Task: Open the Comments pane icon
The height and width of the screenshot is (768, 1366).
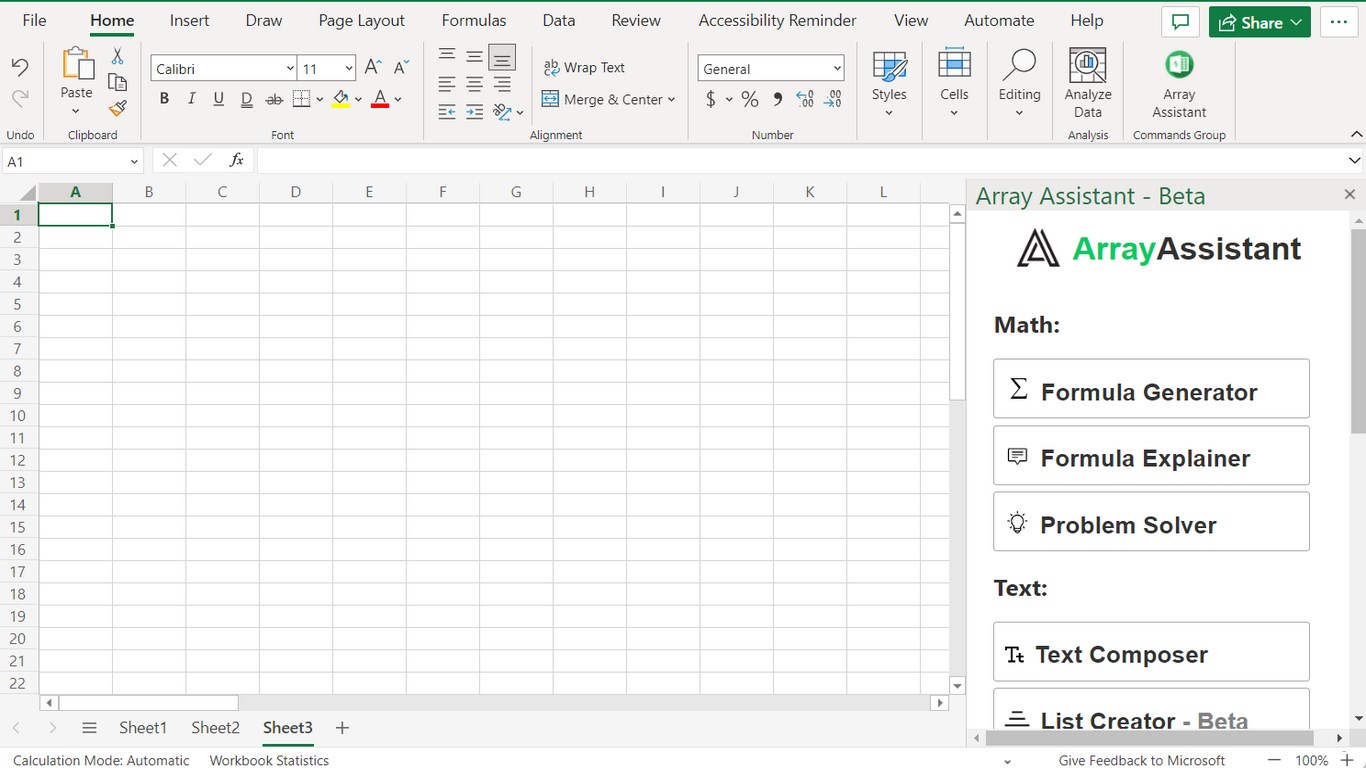Action: [x=1180, y=22]
